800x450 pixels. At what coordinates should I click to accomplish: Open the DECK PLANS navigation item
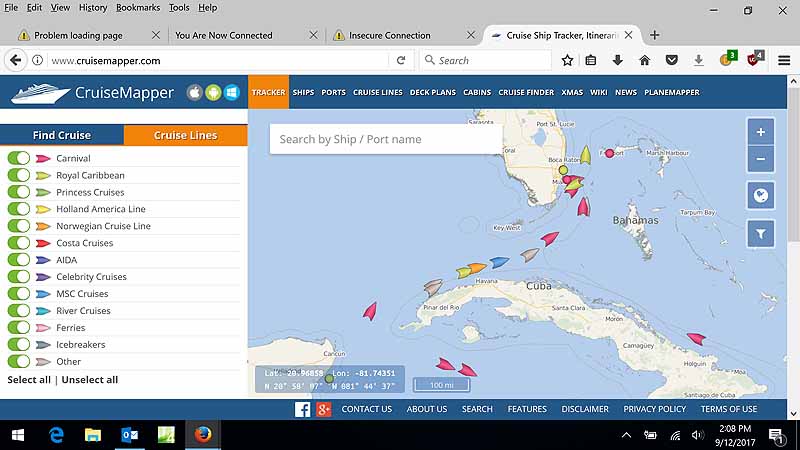pyautogui.click(x=433, y=92)
